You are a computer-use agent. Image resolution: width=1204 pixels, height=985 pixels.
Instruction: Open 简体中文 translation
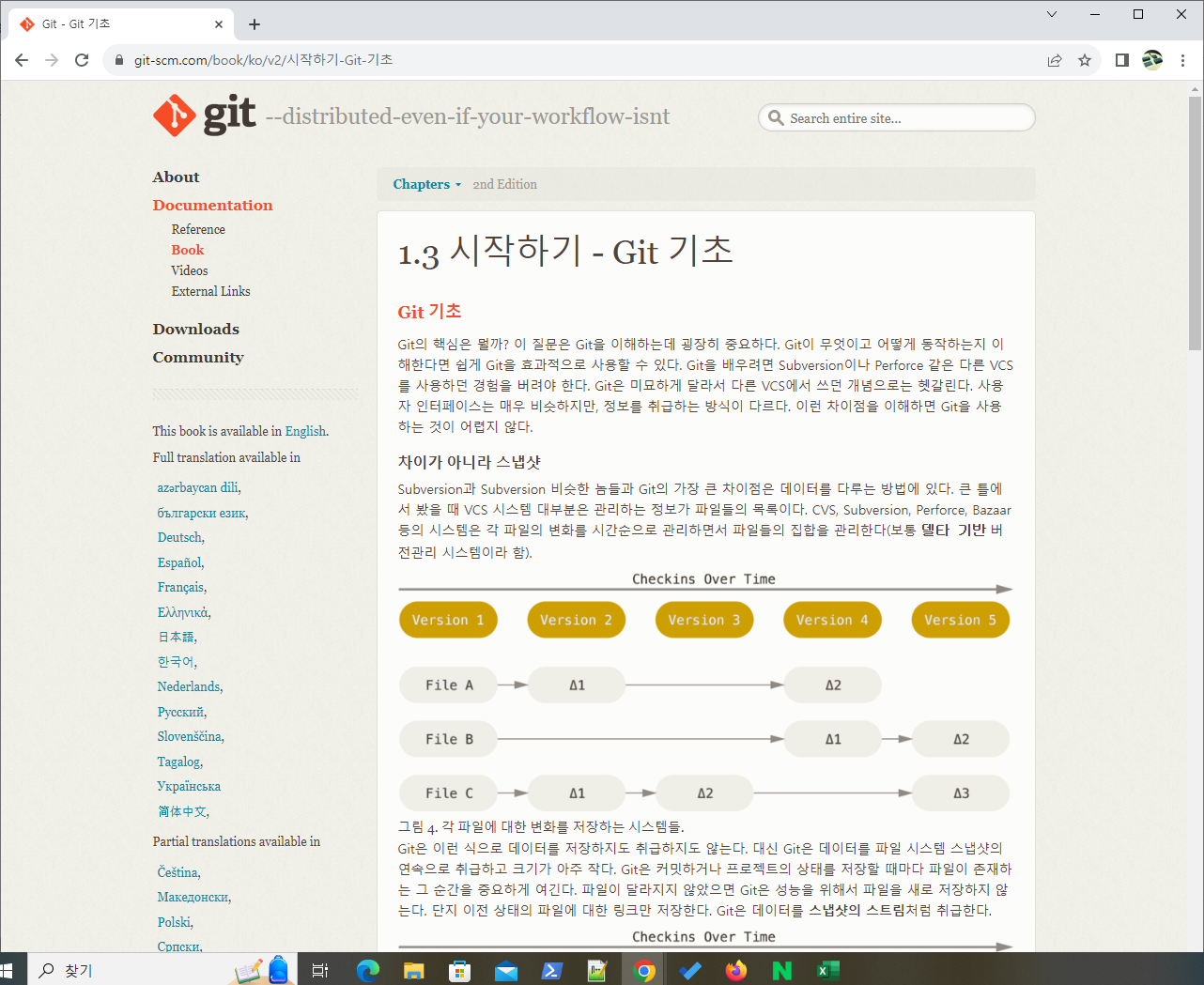tap(182, 811)
